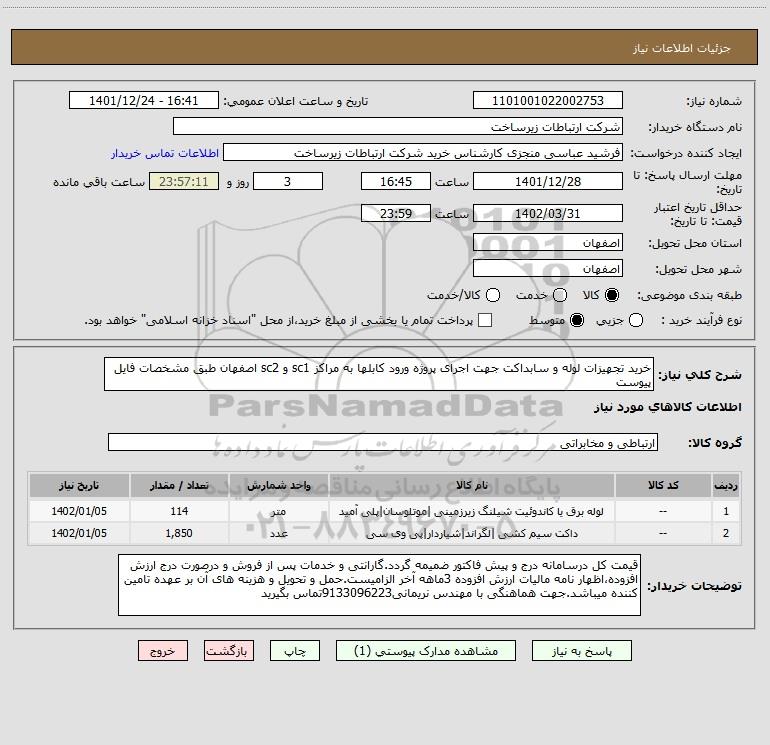The height and width of the screenshot is (745, 770).
Task: Click the quantity cell 114
Action: pos(179,511)
